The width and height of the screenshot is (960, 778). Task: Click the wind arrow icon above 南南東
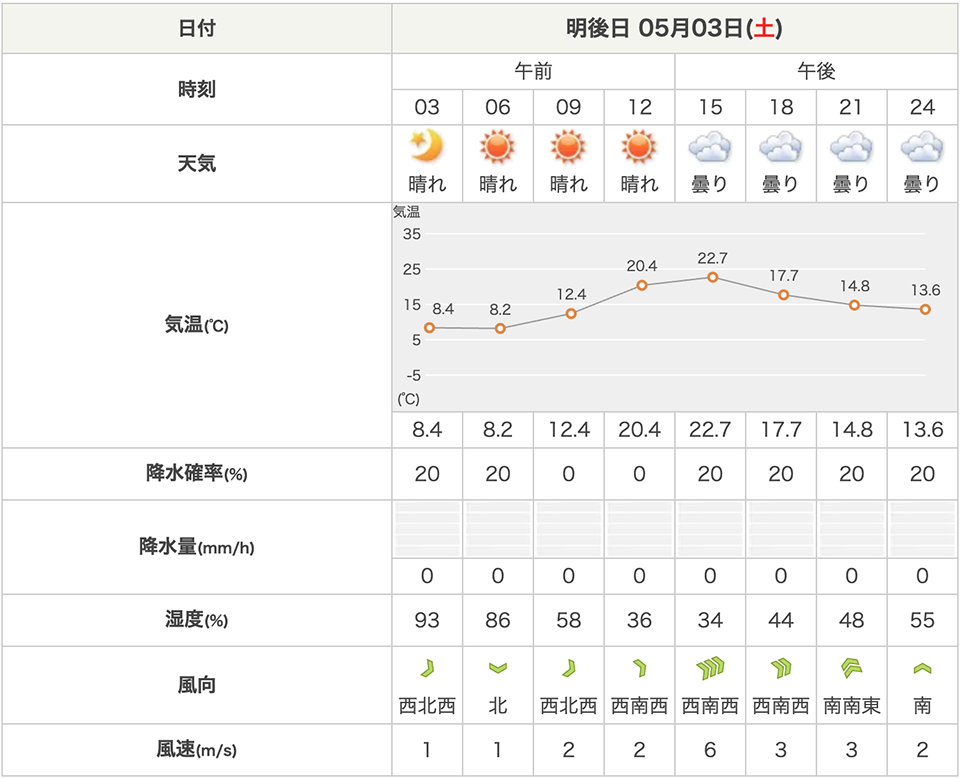pyautogui.click(x=852, y=668)
